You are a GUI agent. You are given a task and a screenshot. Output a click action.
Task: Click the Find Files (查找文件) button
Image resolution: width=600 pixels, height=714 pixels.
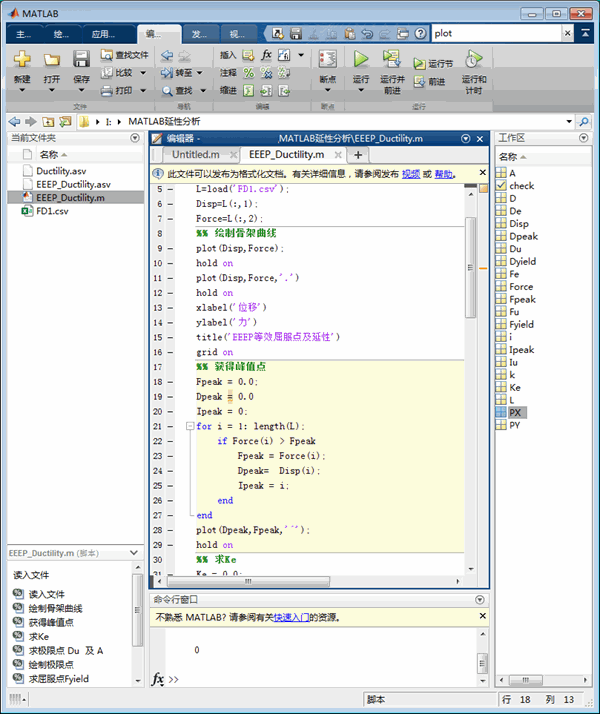(x=124, y=55)
